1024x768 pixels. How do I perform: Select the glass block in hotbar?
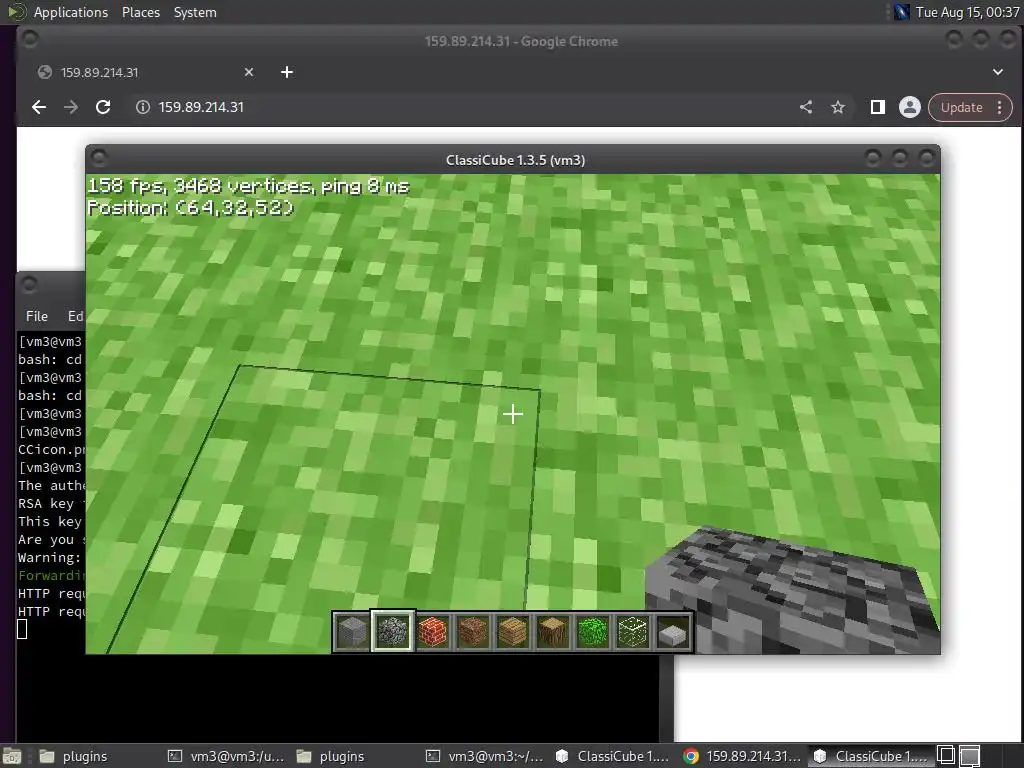633,632
